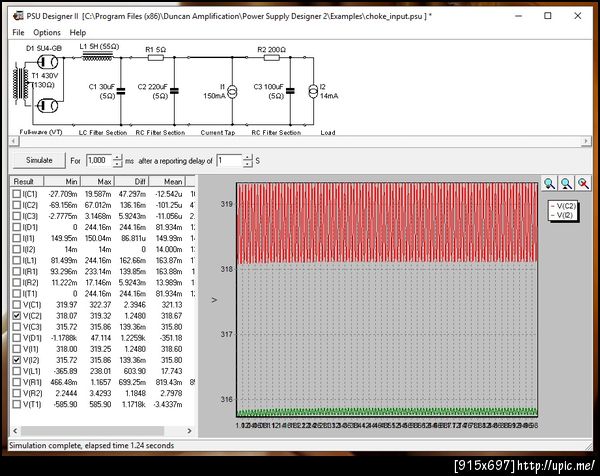Click the results table horizontal scrollbar thumb
Viewport: 600px width, 476px height.
coord(92,431)
